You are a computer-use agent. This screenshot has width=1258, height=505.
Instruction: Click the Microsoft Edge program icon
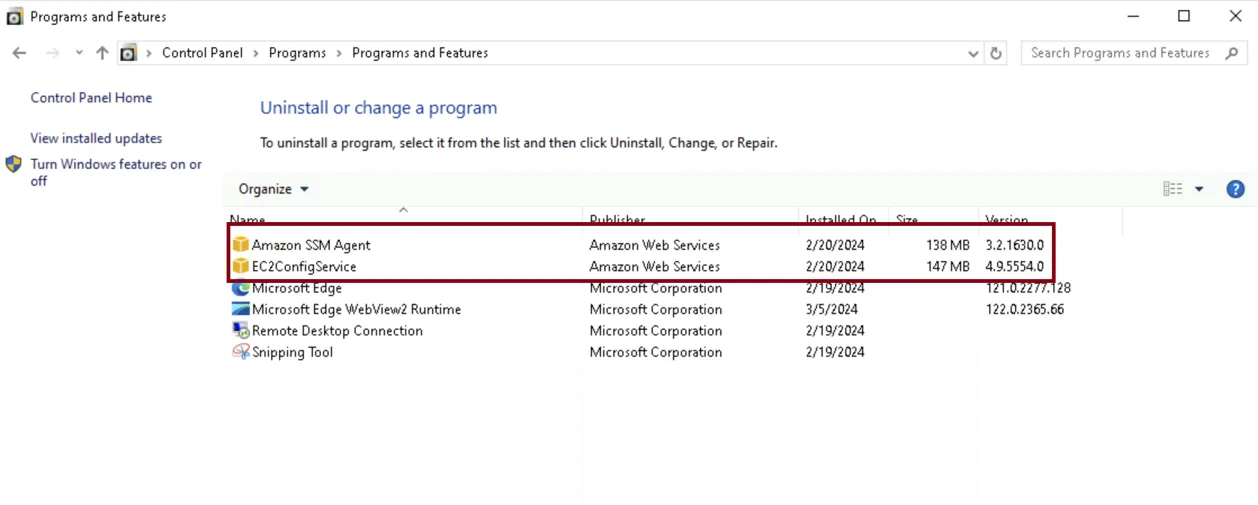pos(240,288)
